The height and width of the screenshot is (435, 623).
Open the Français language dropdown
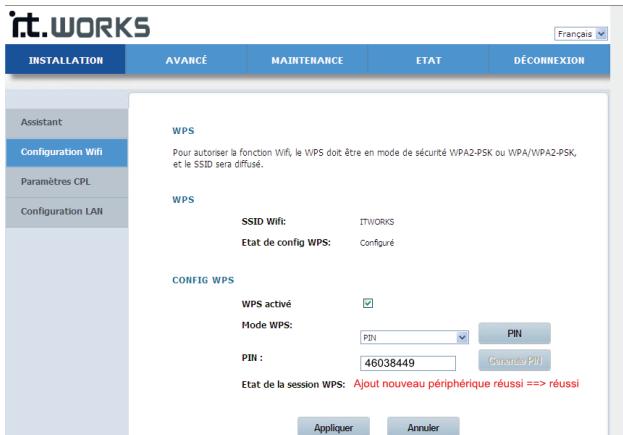580,34
